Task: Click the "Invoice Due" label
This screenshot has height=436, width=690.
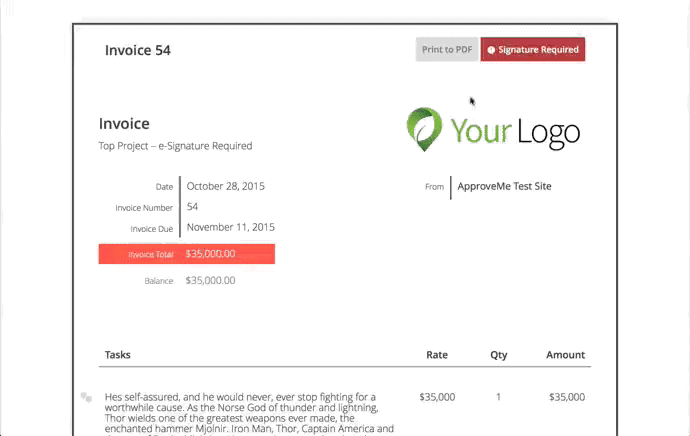Action: 151,229
